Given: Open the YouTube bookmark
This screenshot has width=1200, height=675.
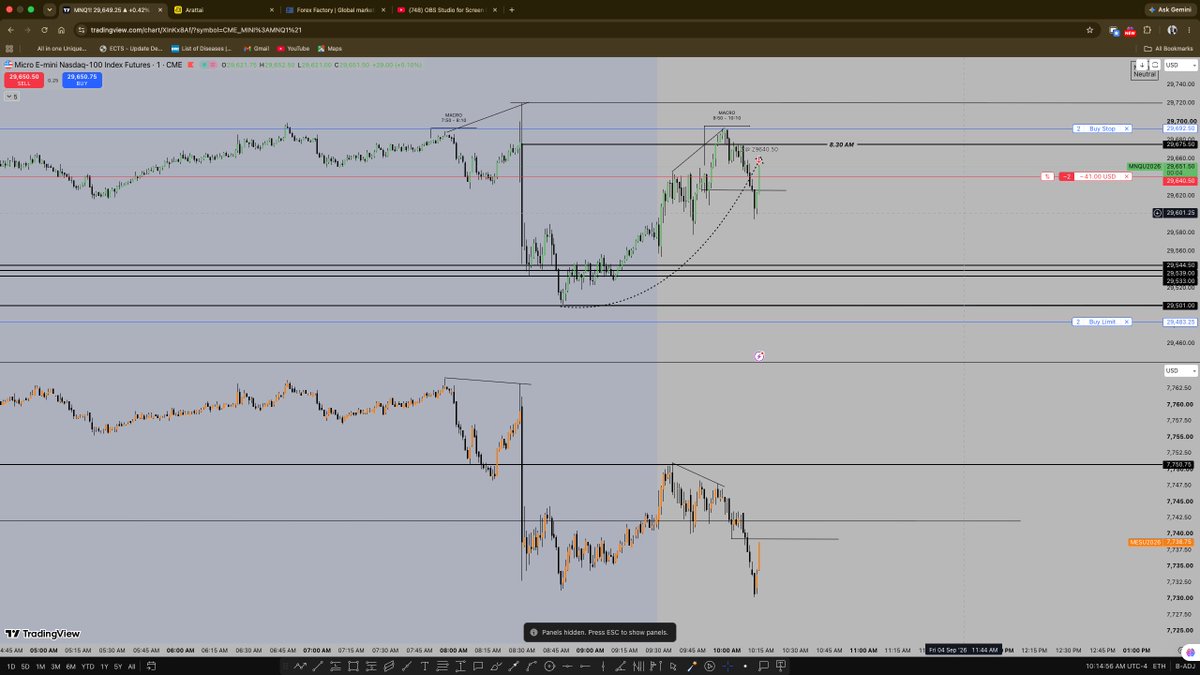Looking at the screenshot, I should (x=294, y=48).
